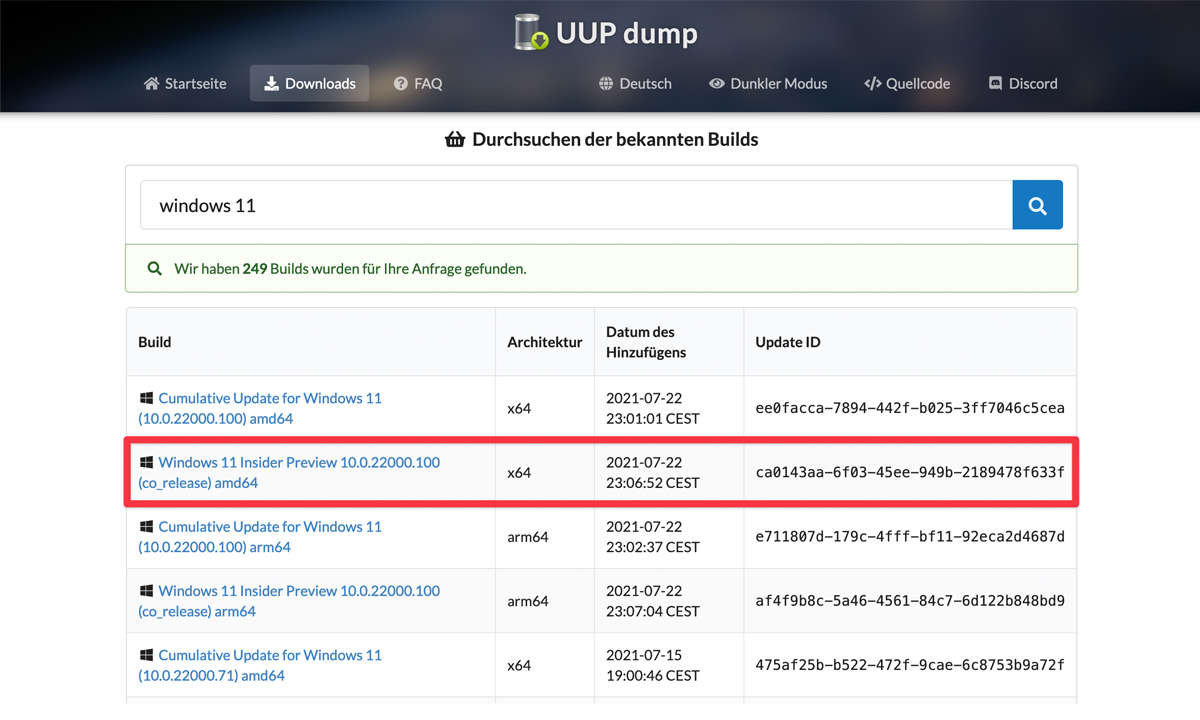Open Windows 11 Insider Preview 10.0.22000.100 (co_release) amd64
1200x720 pixels.
pyautogui.click(x=289, y=472)
